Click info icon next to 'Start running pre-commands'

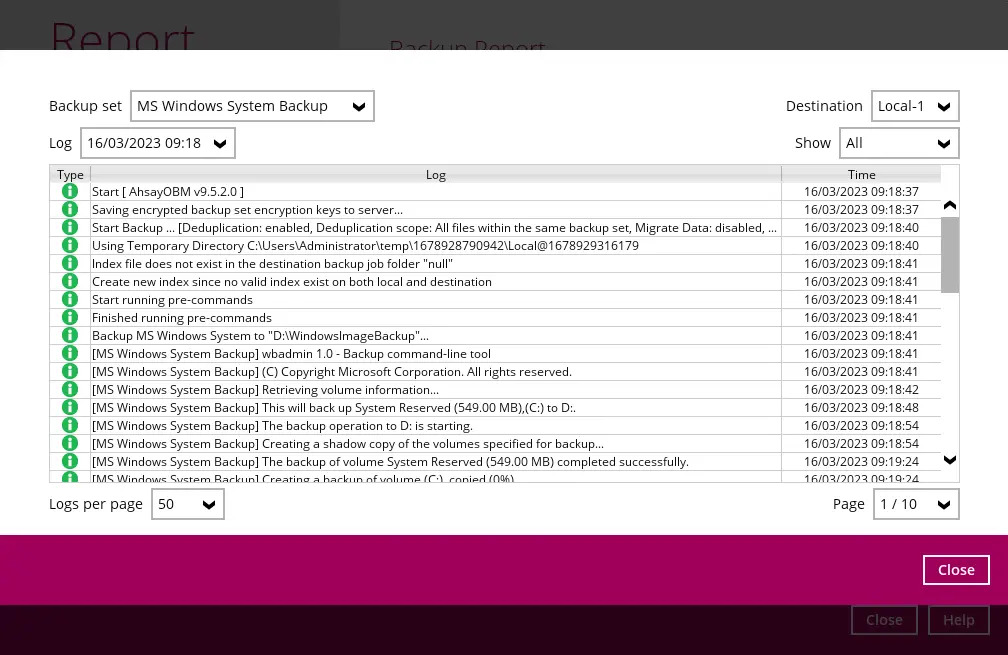pos(70,299)
